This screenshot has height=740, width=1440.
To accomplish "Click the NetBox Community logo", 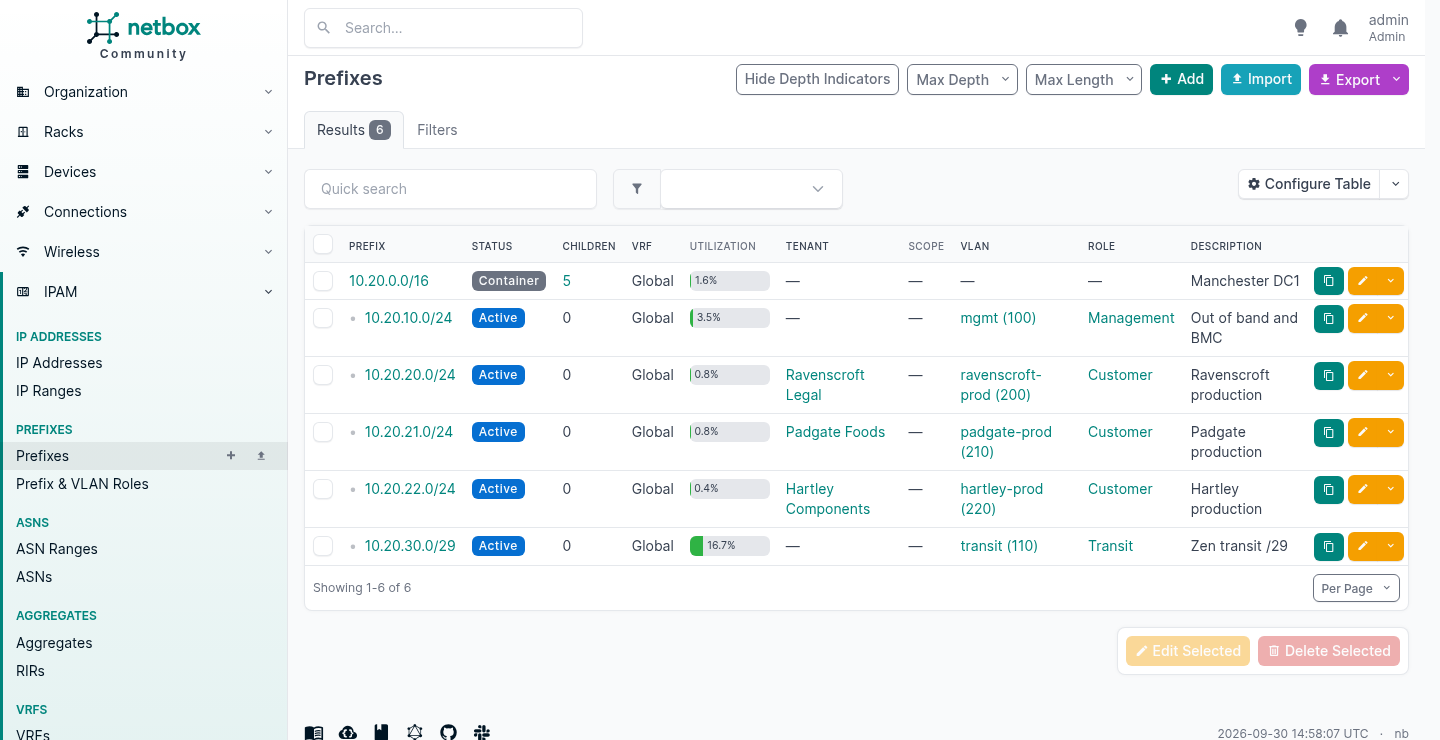I will tap(143, 36).
